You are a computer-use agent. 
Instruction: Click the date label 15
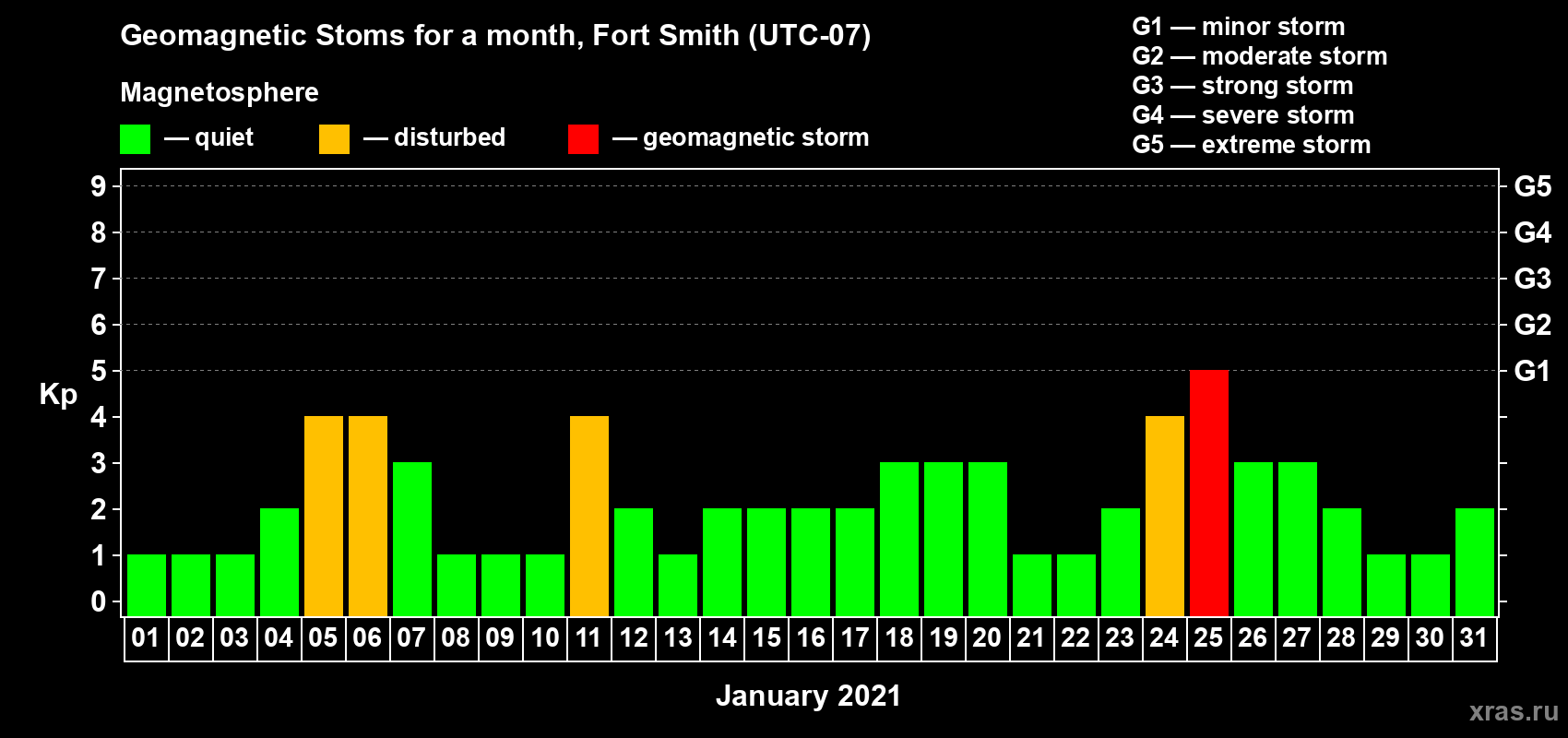coord(766,637)
